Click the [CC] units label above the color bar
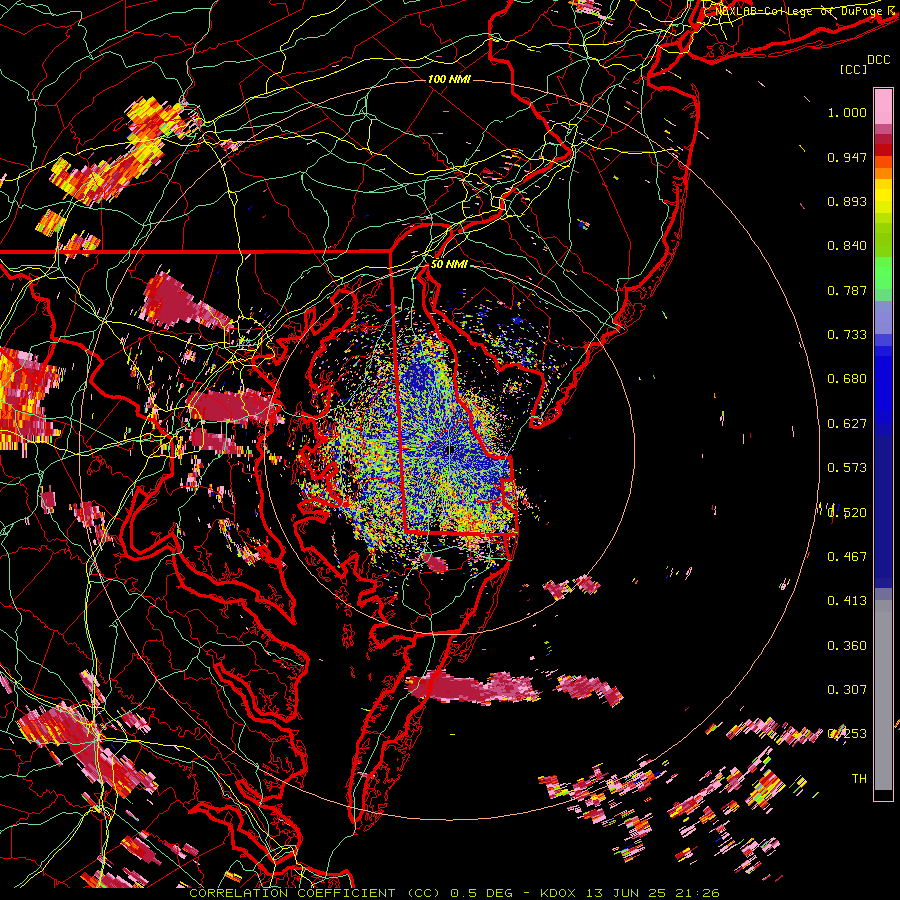Screen dimensions: 900x900 click(x=854, y=69)
